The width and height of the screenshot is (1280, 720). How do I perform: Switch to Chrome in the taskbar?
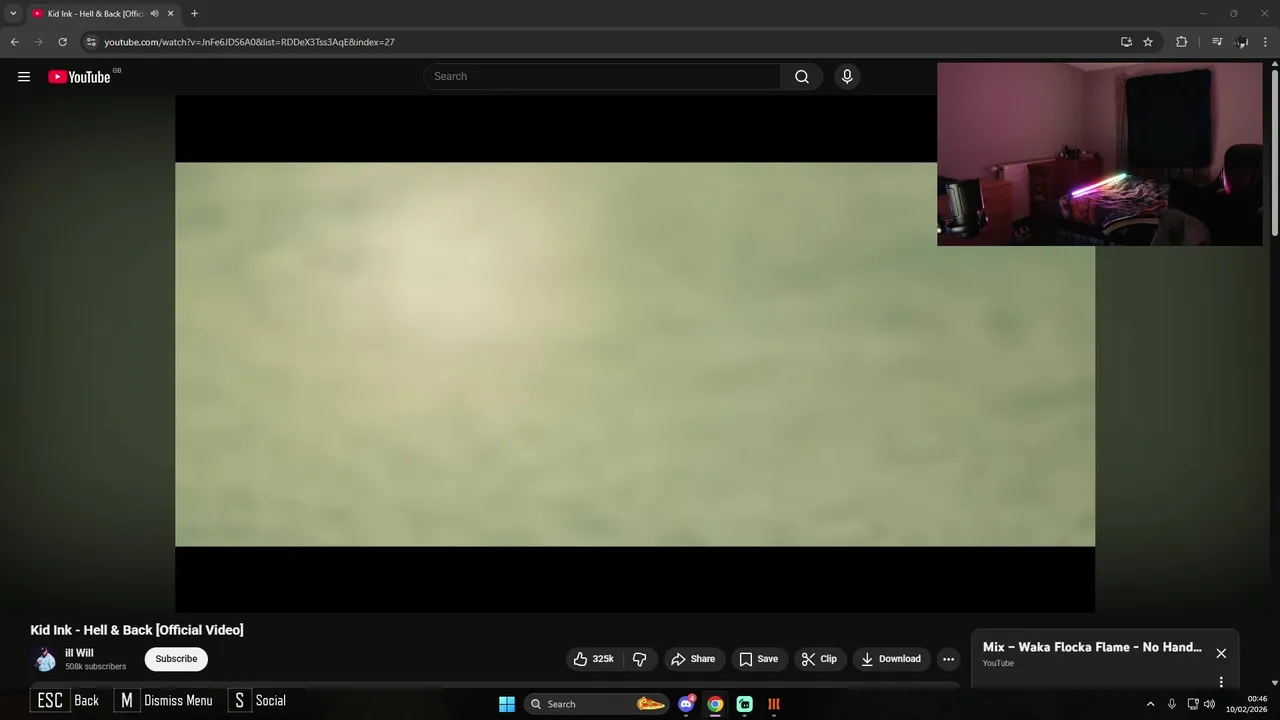click(715, 704)
